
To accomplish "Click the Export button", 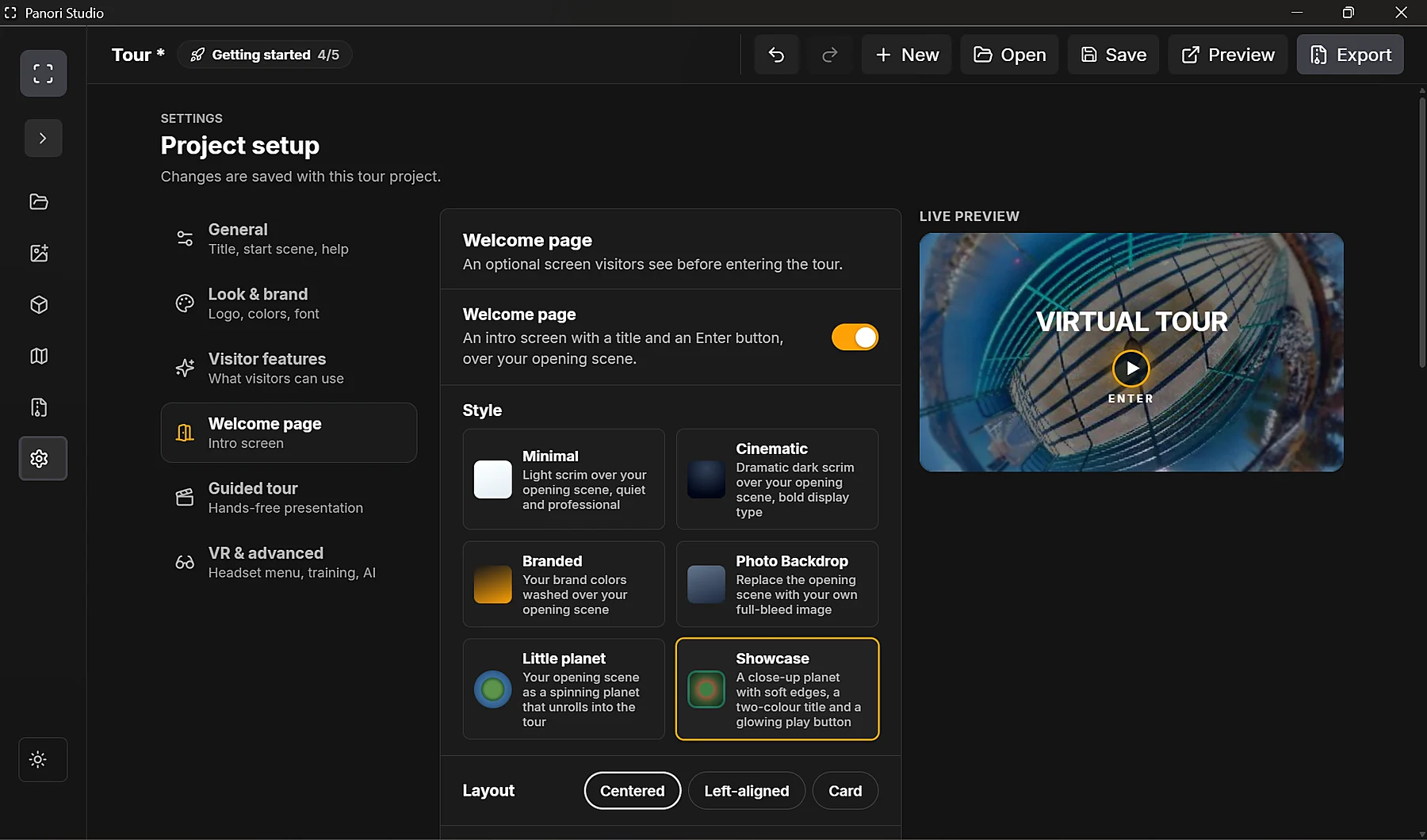I will point(1350,55).
